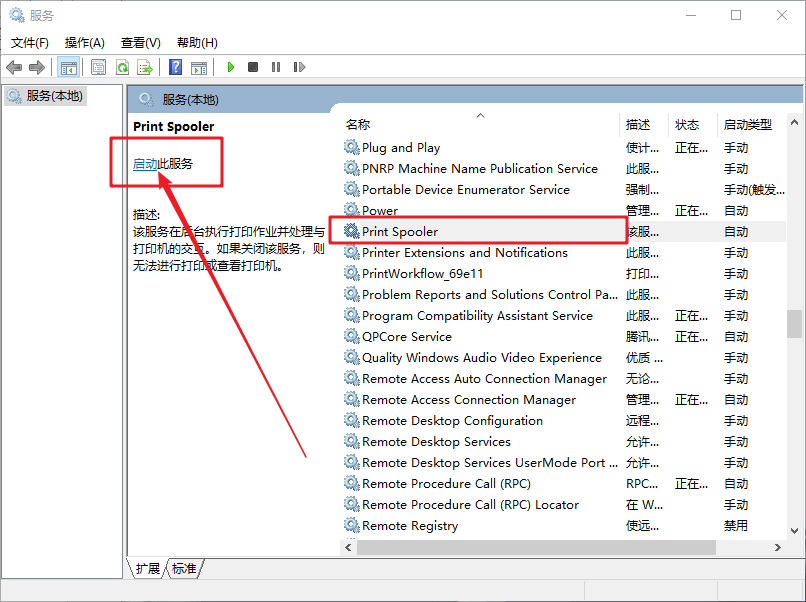
Task: Toggle the show/hide console tree icon
Action: [69, 67]
